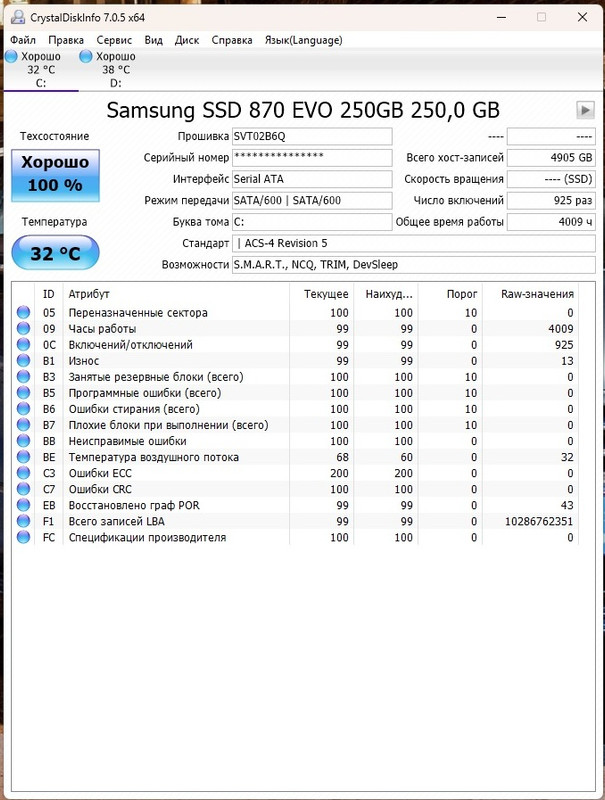Viewport: 605px width, 800px height.
Task: Open the Сервис menu
Action: [x=114, y=40]
